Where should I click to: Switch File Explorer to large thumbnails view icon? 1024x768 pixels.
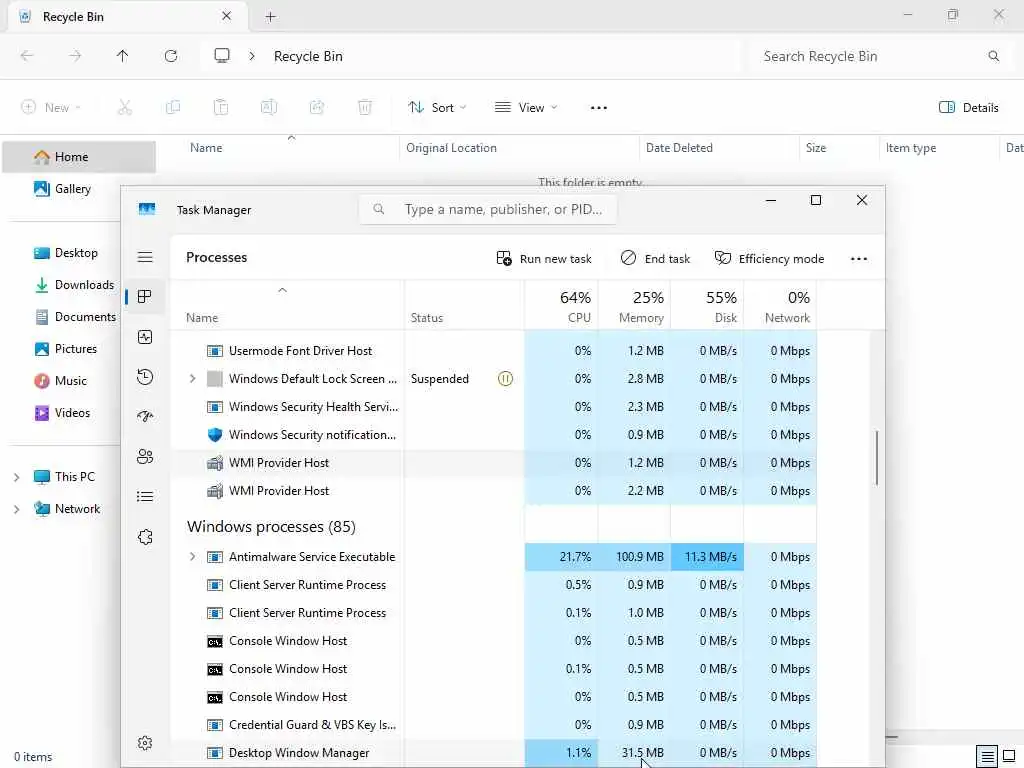coord(1009,757)
